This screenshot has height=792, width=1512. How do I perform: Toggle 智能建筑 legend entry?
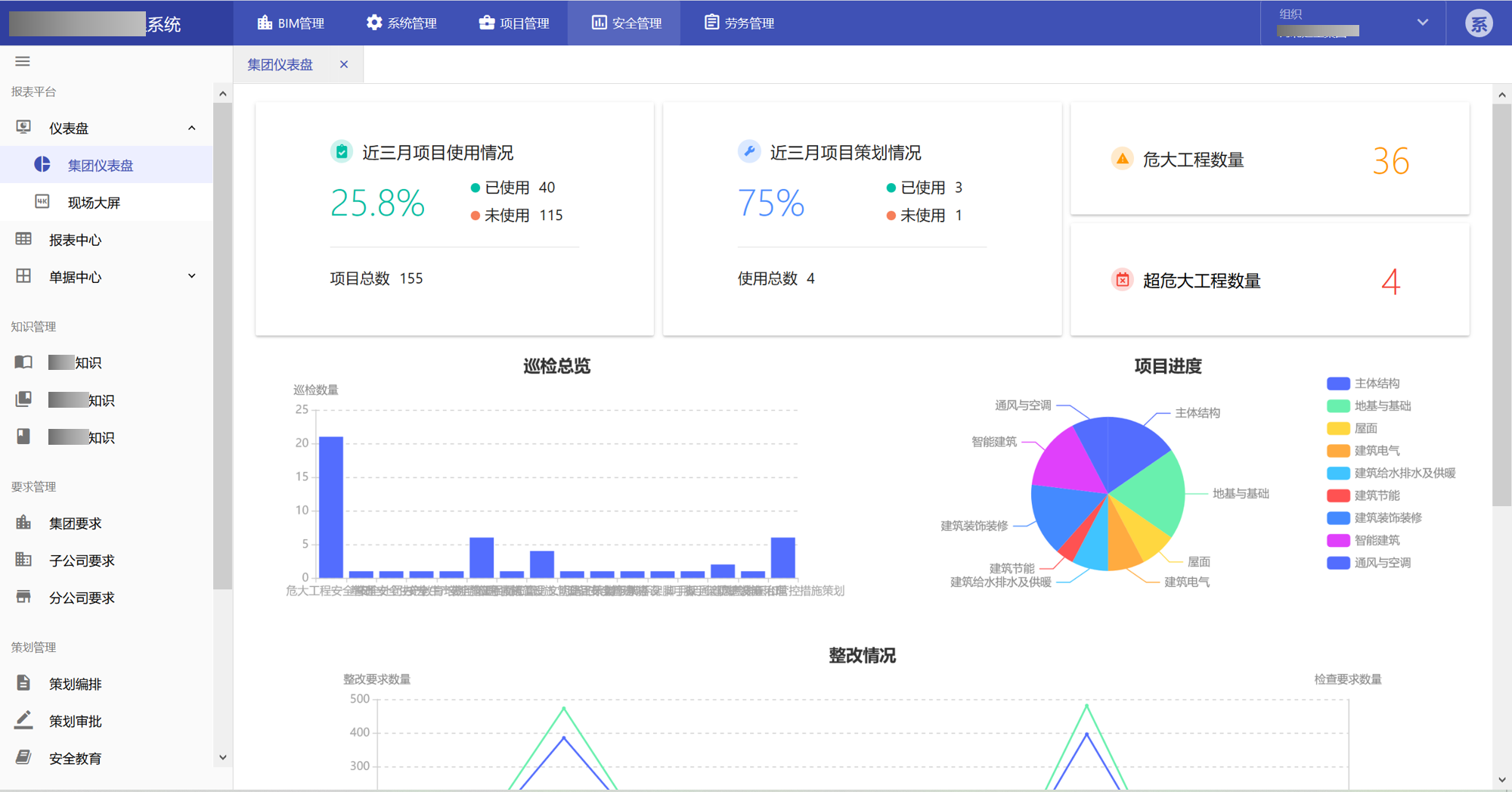pyautogui.click(x=1363, y=540)
